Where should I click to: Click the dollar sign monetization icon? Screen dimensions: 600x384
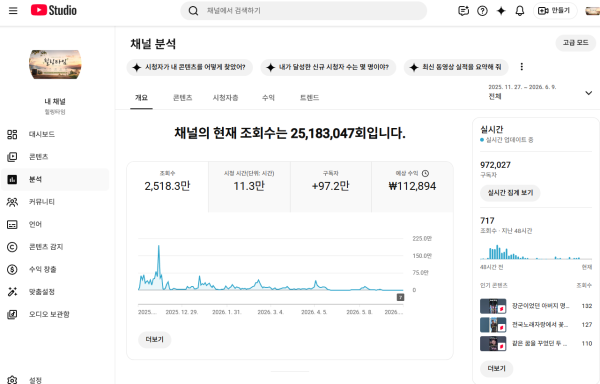point(12,270)
